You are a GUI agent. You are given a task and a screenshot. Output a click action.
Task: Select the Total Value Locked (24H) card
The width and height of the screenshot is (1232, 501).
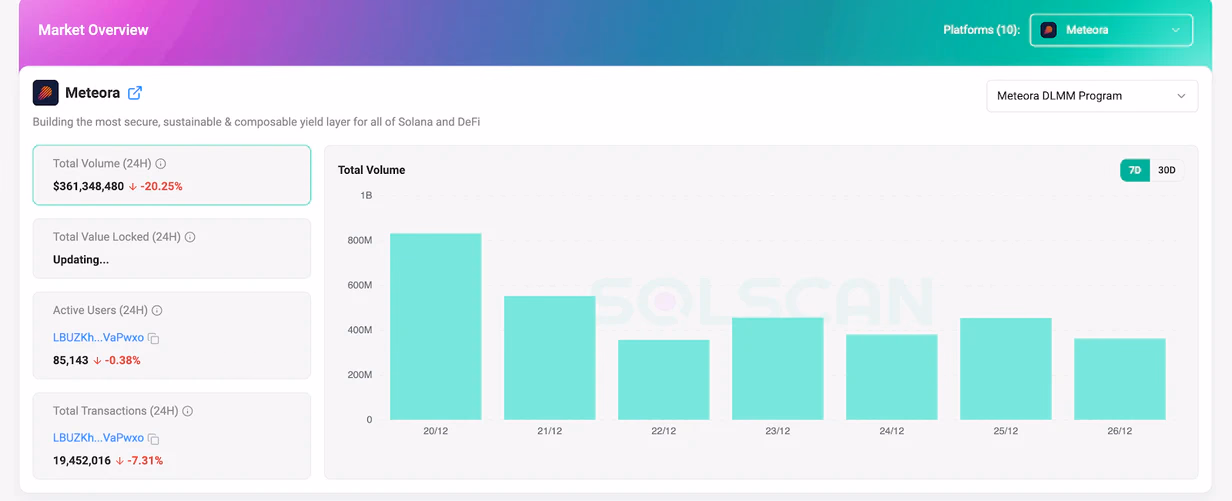pyautogui.click(x=172, y=248)
